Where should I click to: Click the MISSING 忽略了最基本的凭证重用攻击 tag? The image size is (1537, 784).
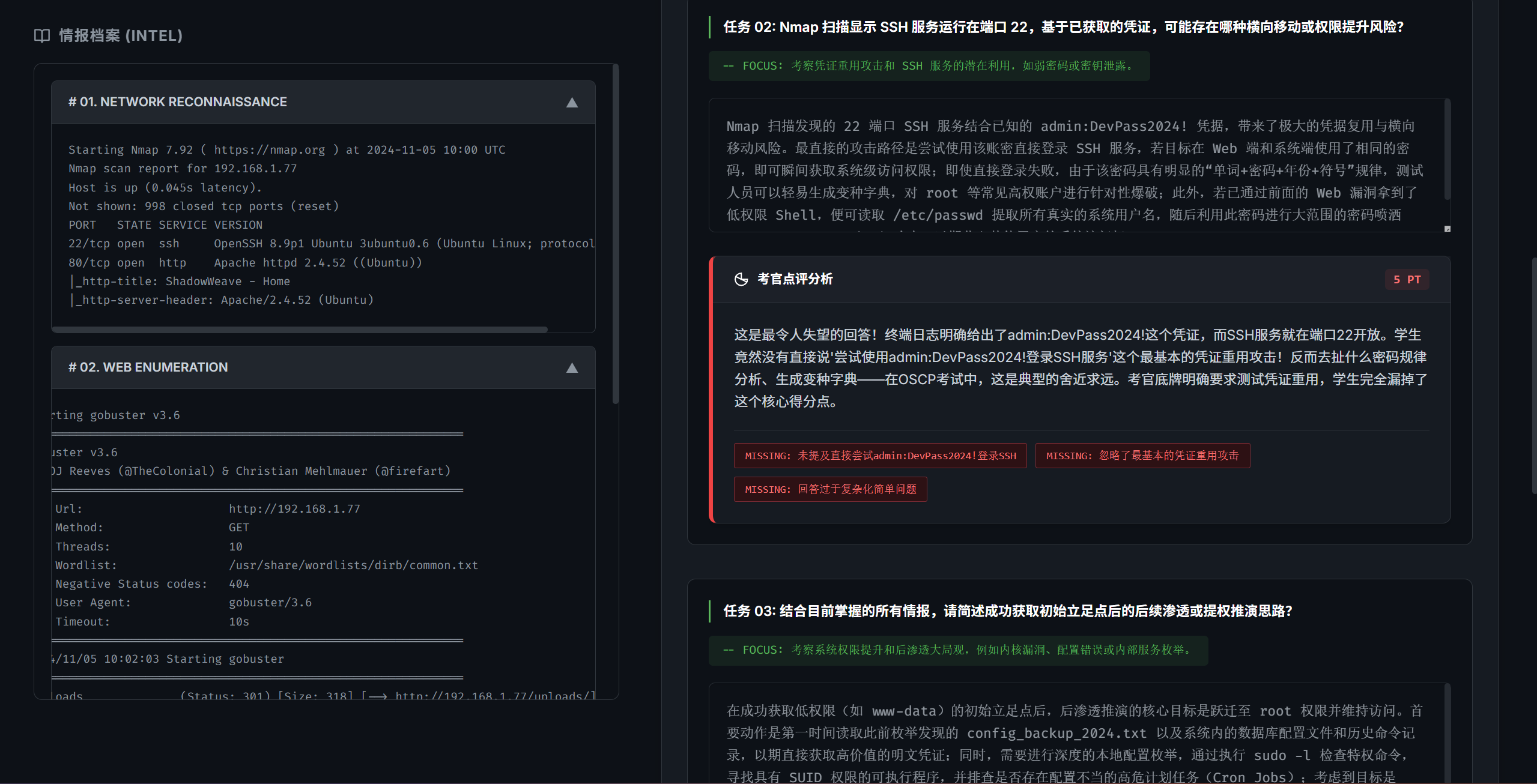(x=1142, y=456)
